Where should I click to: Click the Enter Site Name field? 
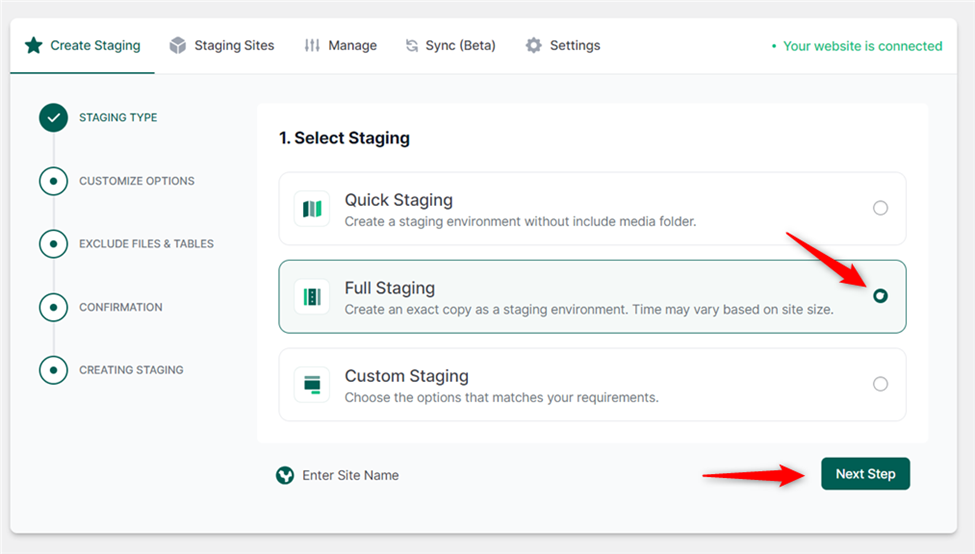pos(351,475)
